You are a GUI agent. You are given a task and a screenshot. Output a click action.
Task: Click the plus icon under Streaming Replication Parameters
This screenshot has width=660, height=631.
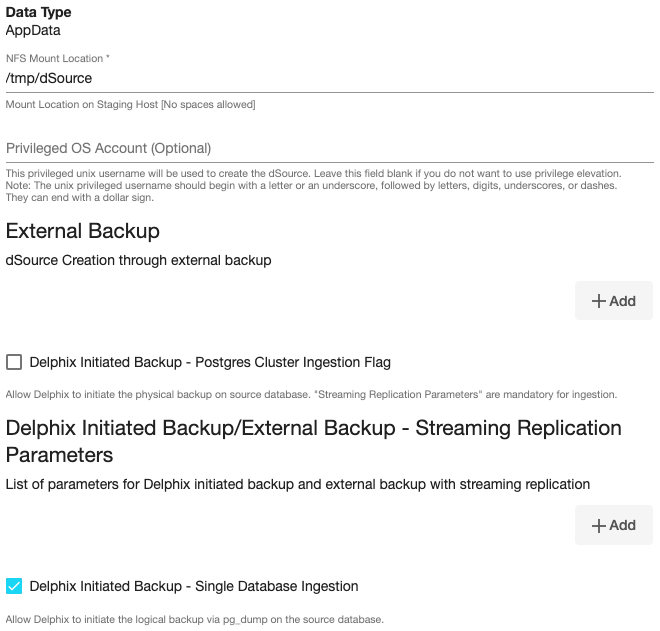(599, 525)
